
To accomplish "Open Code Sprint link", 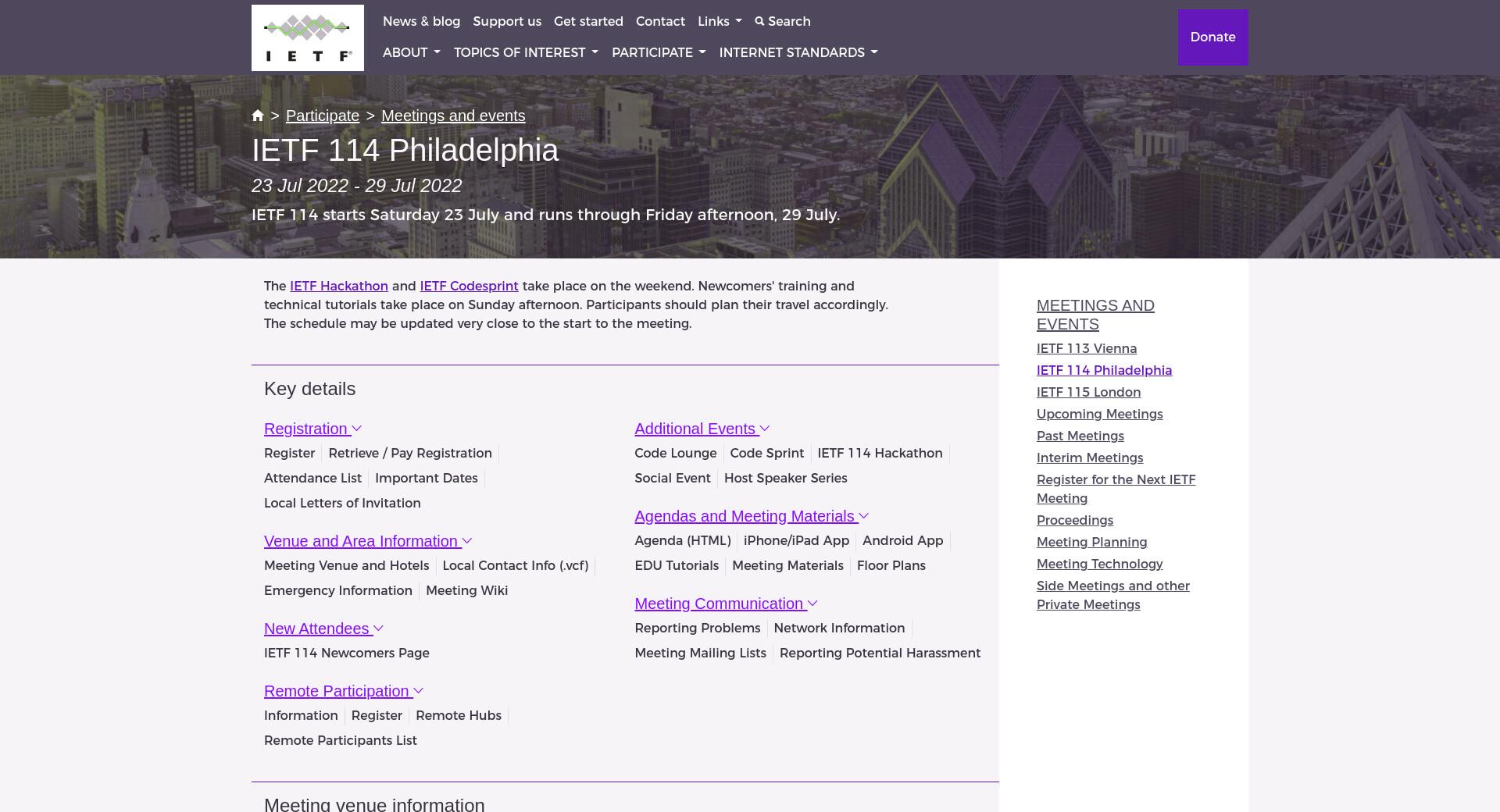I will pyautogui.click(x=767, y=453).
